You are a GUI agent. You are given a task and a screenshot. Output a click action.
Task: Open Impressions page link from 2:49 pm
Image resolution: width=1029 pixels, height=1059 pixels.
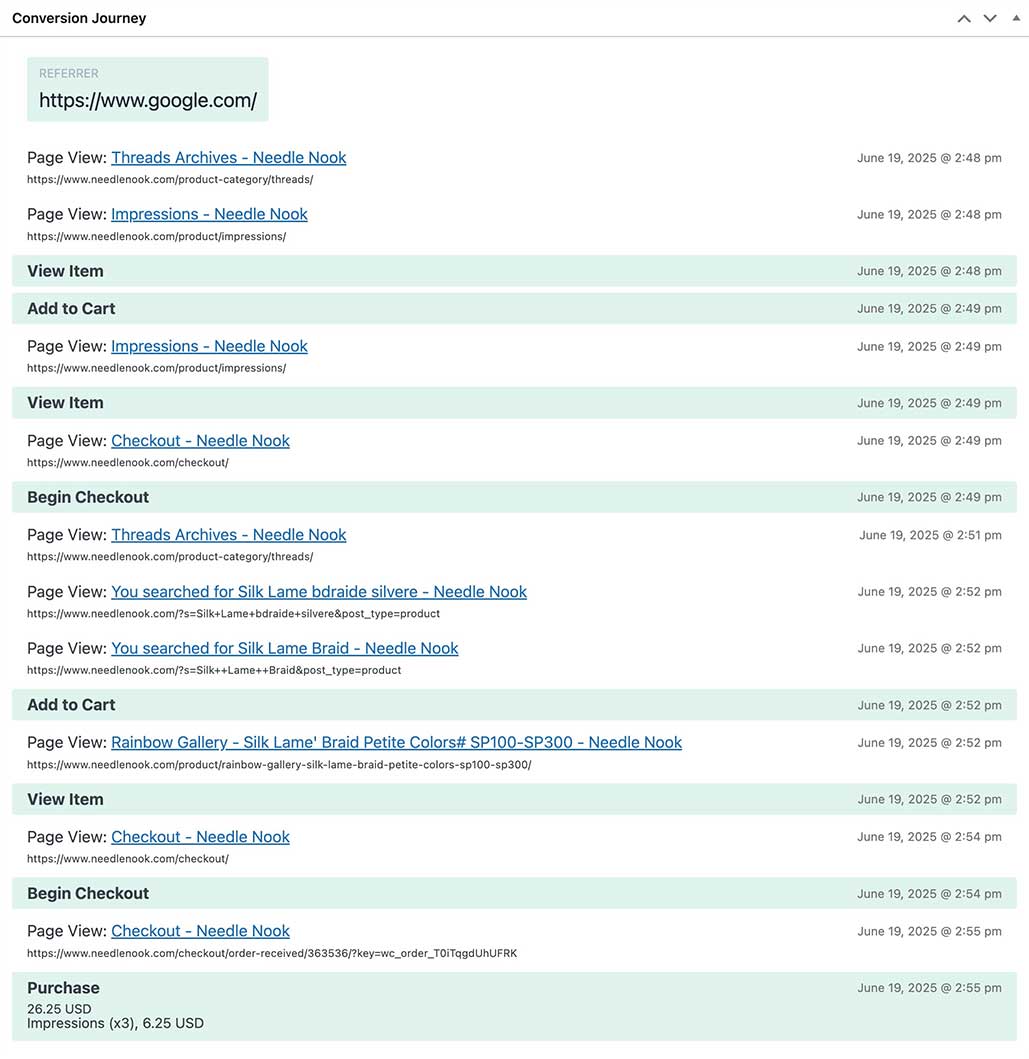pos(209,346)
